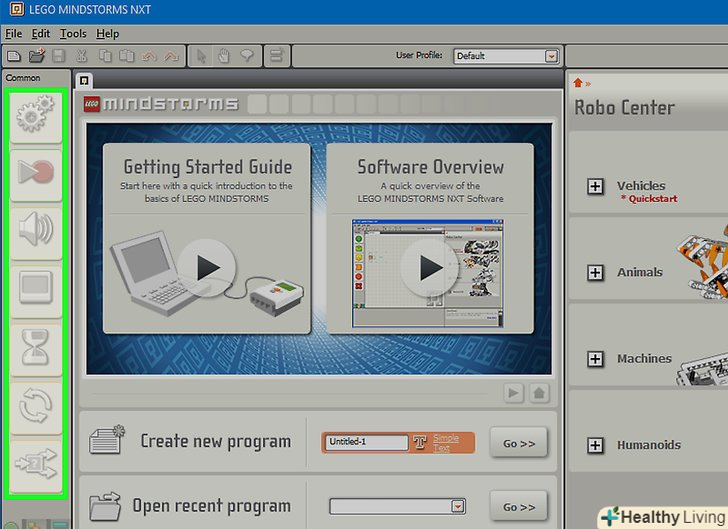Screen dimensions: 728x529
Task: Click the Robo Center home icon
Action: pyautogui.click(x=578, y=83)
